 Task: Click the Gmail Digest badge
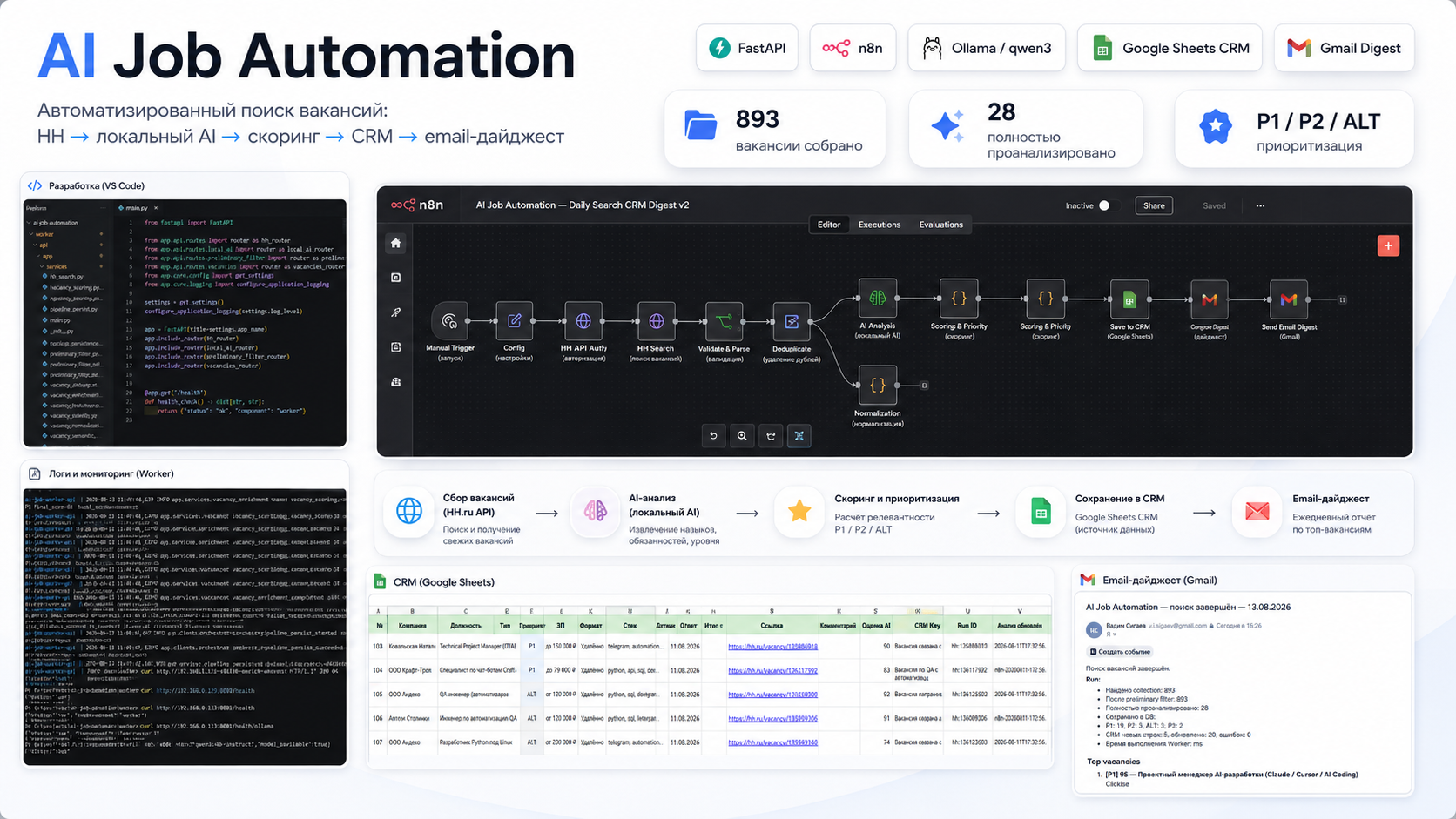(1345, 48)
